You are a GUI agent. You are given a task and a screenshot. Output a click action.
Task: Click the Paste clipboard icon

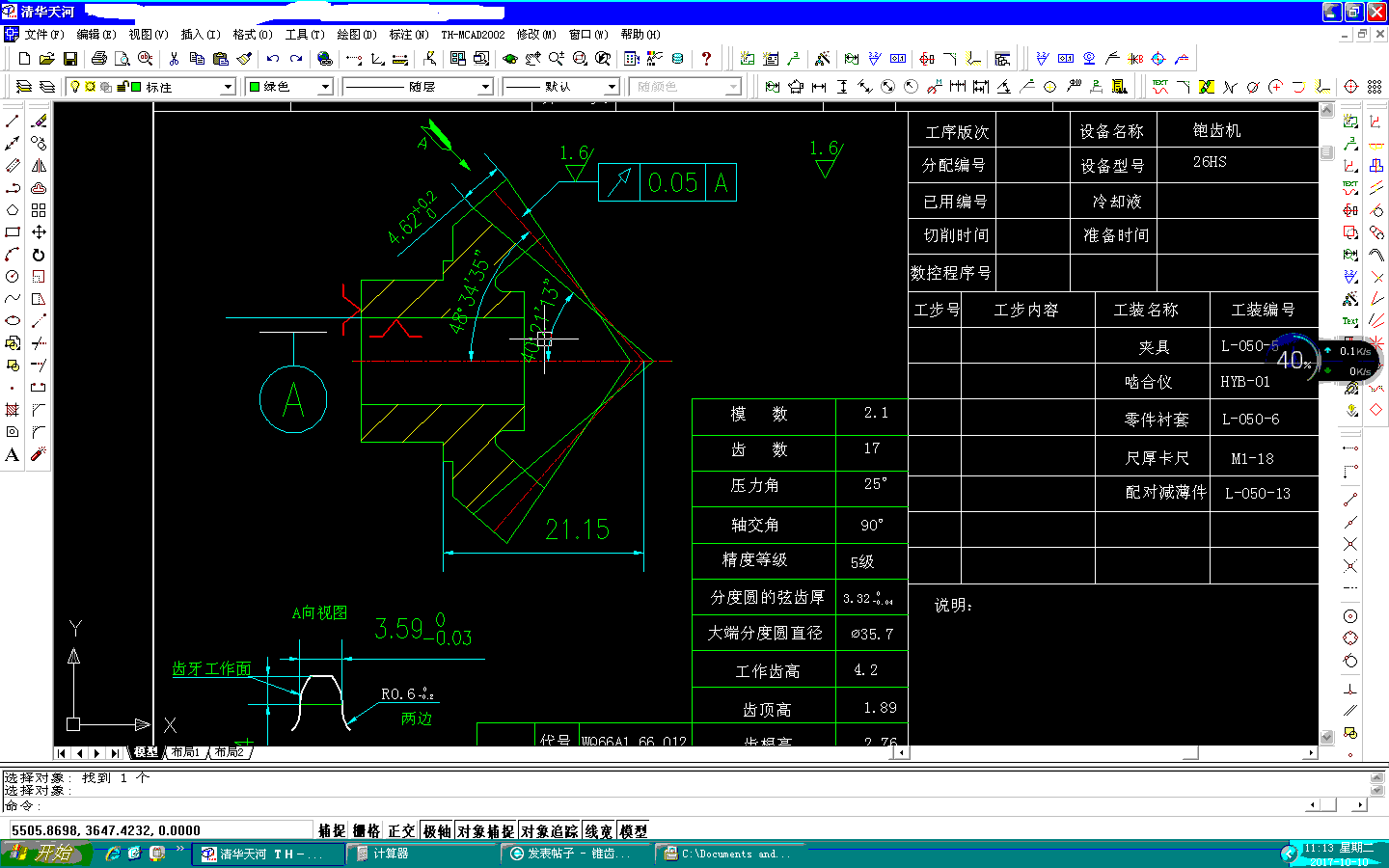(x=221, y=59)
